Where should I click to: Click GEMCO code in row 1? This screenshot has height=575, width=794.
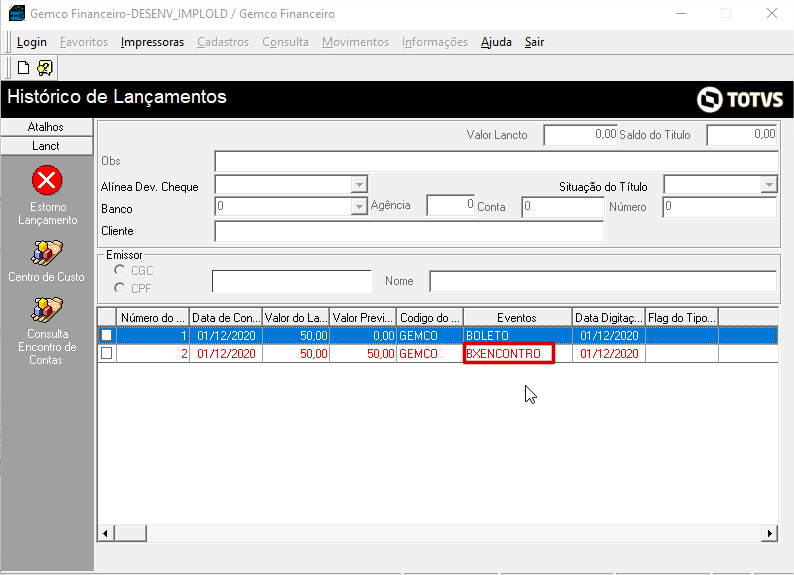click(430, 335)
